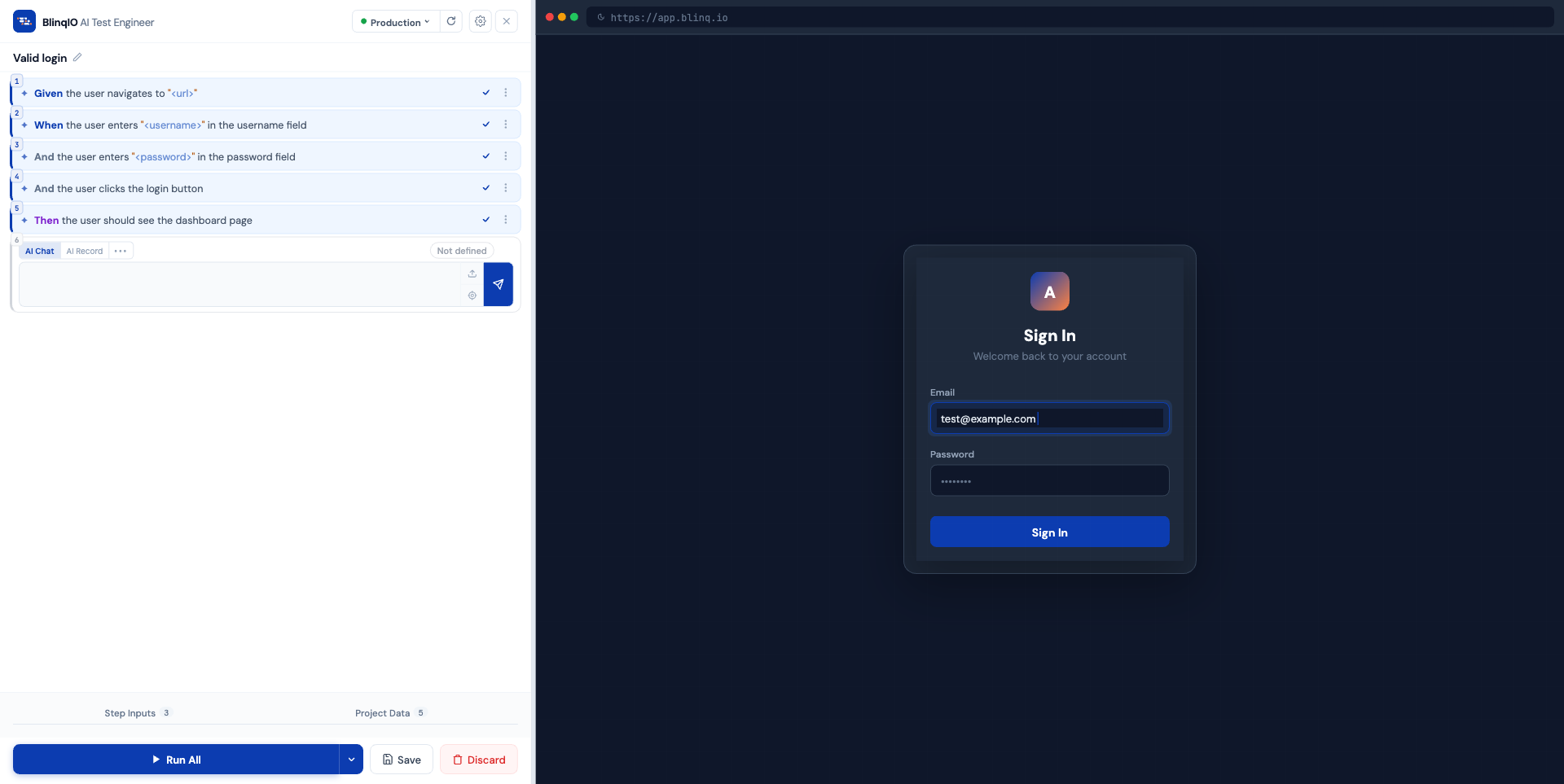Toggle the check on the login button step
The height and width of the screenshot is (784, 1564).
click(485, 187)
